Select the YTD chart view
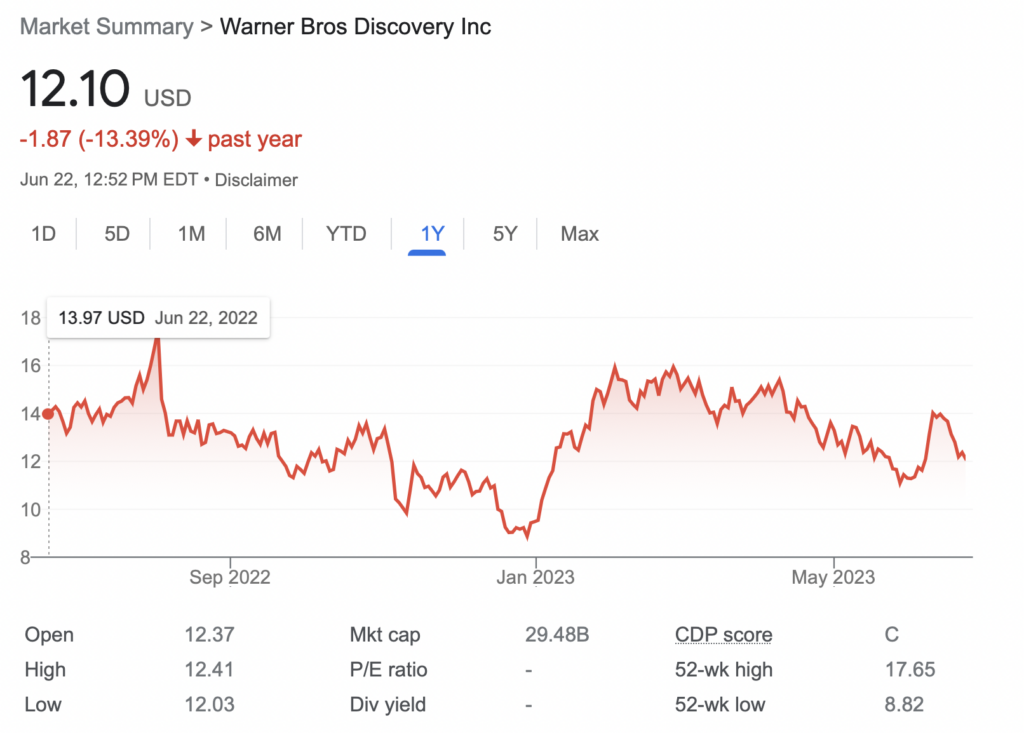The height and width of the screenshot is (733, 1024). [x=345, y=233]
